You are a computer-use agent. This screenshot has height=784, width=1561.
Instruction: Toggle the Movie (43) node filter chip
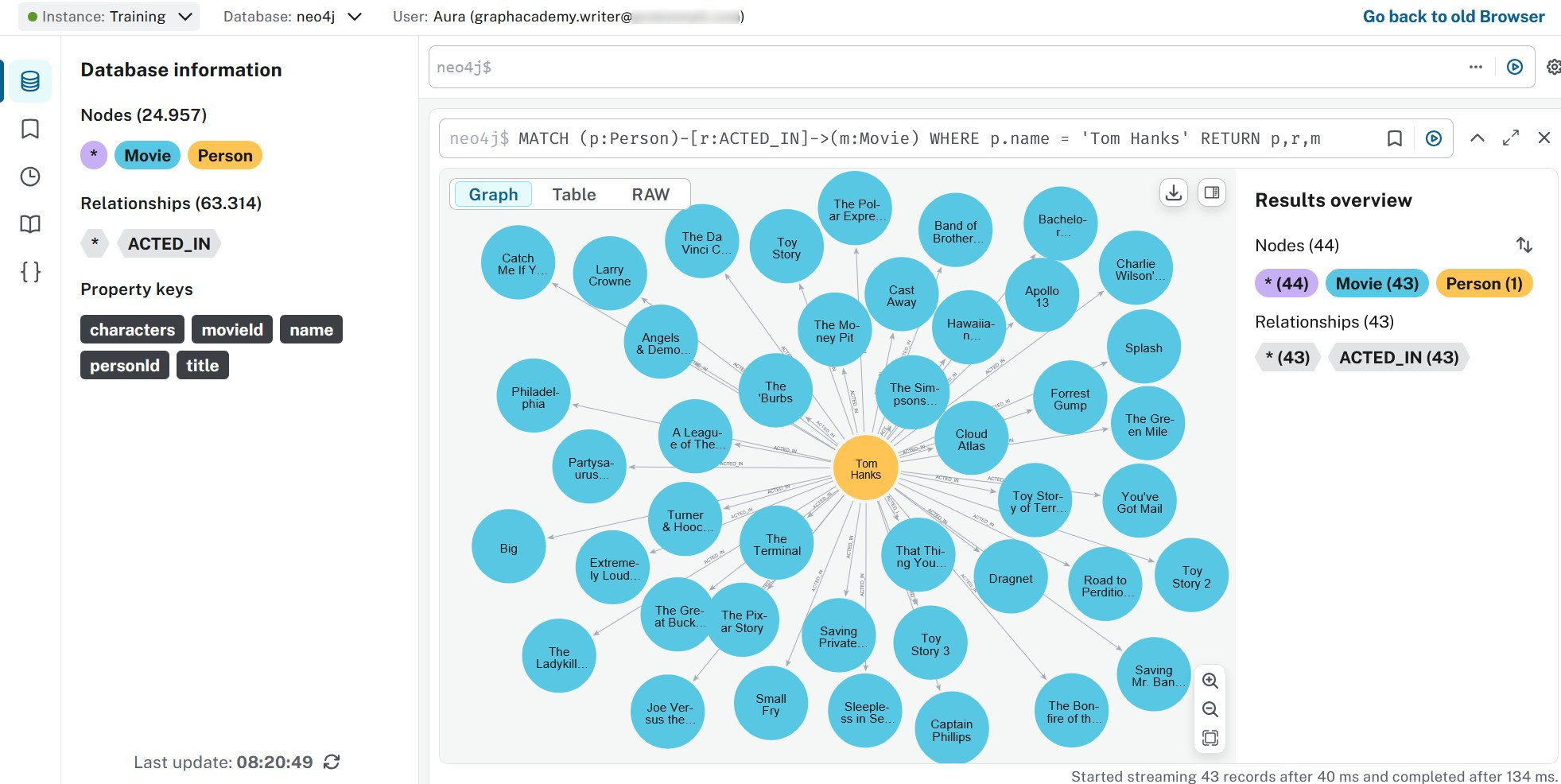(1377, 283)
